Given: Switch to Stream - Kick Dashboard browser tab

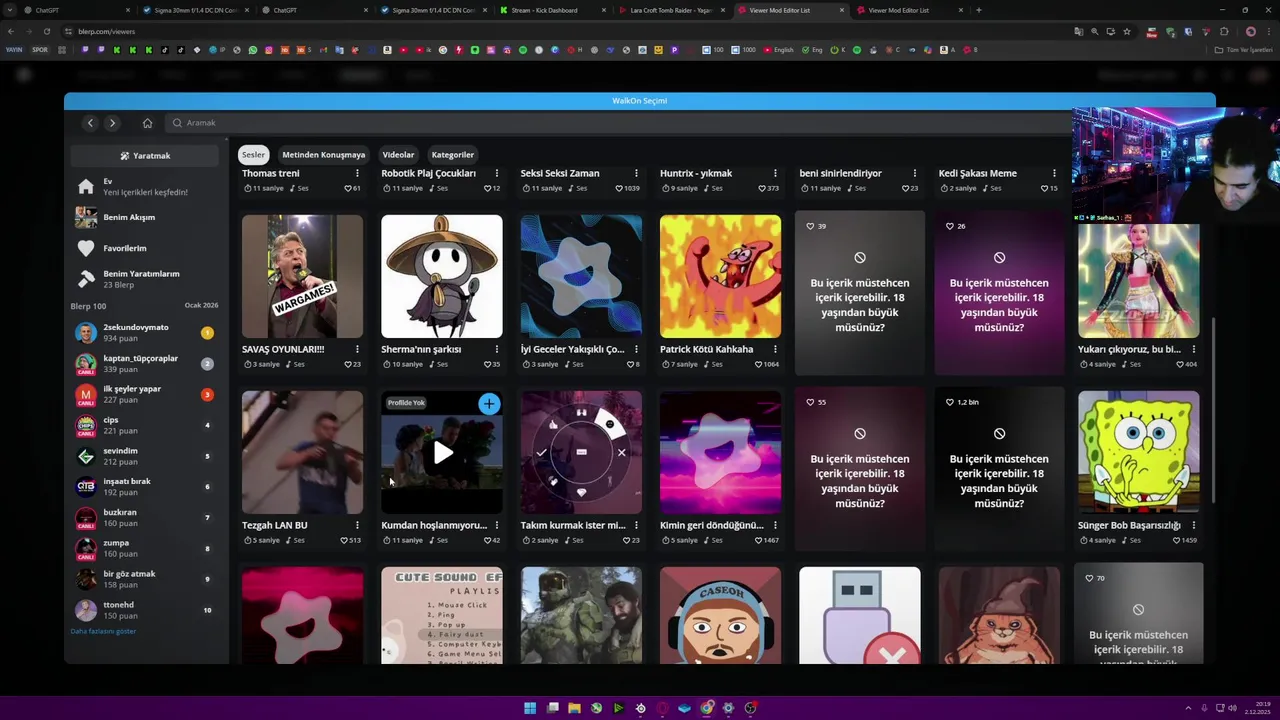Looking at the screenshot, I should (553, 10).
